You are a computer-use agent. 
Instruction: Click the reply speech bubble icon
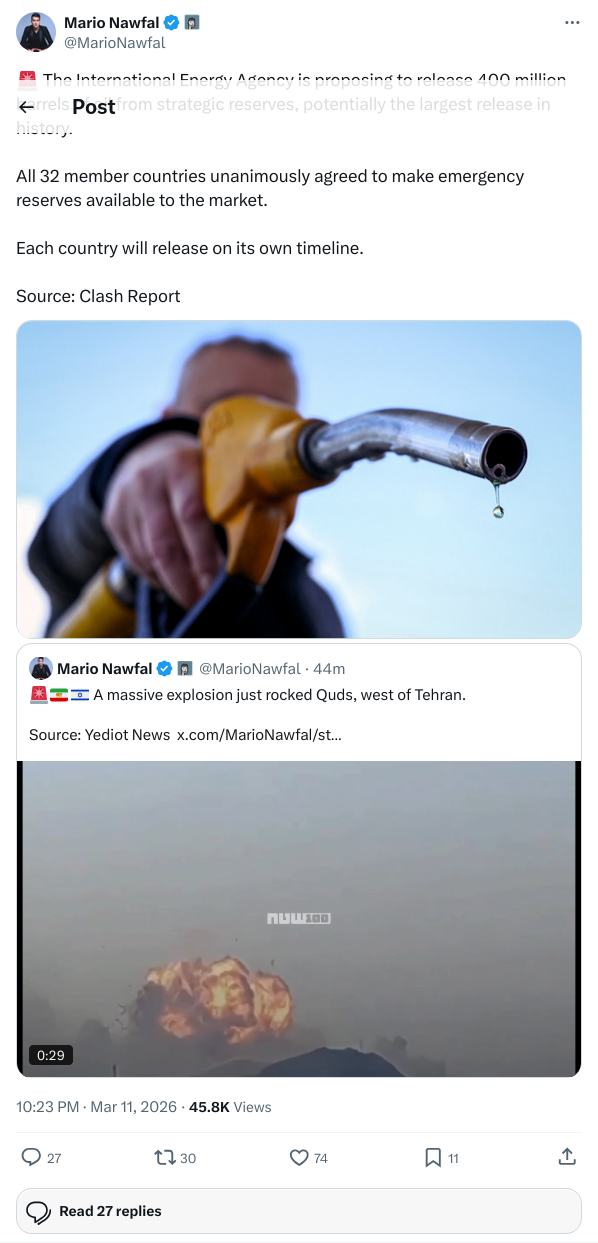tap(32, 1157)
